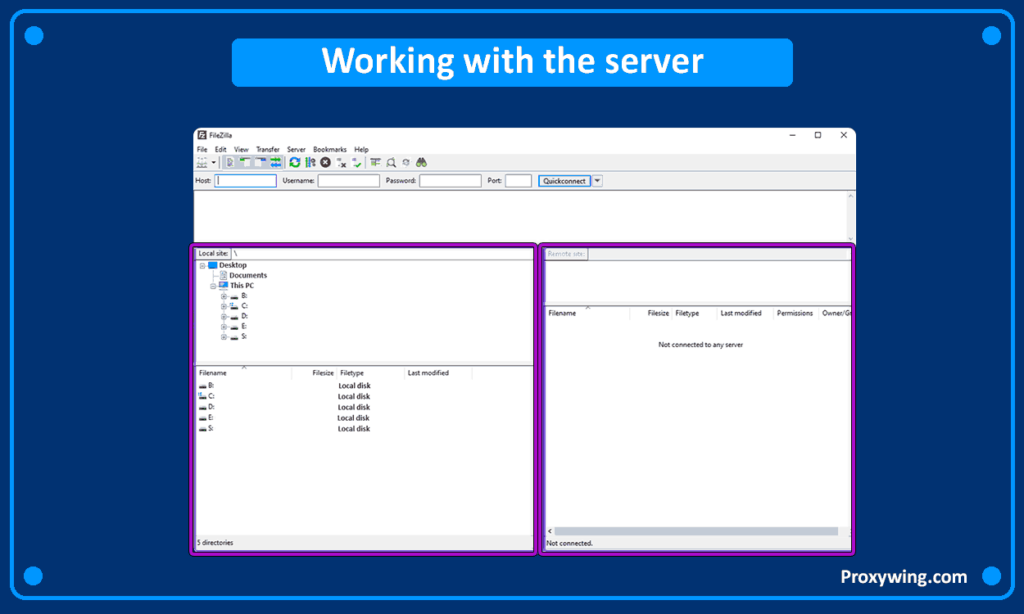Expand the B: drive tree node

(223, 297)
